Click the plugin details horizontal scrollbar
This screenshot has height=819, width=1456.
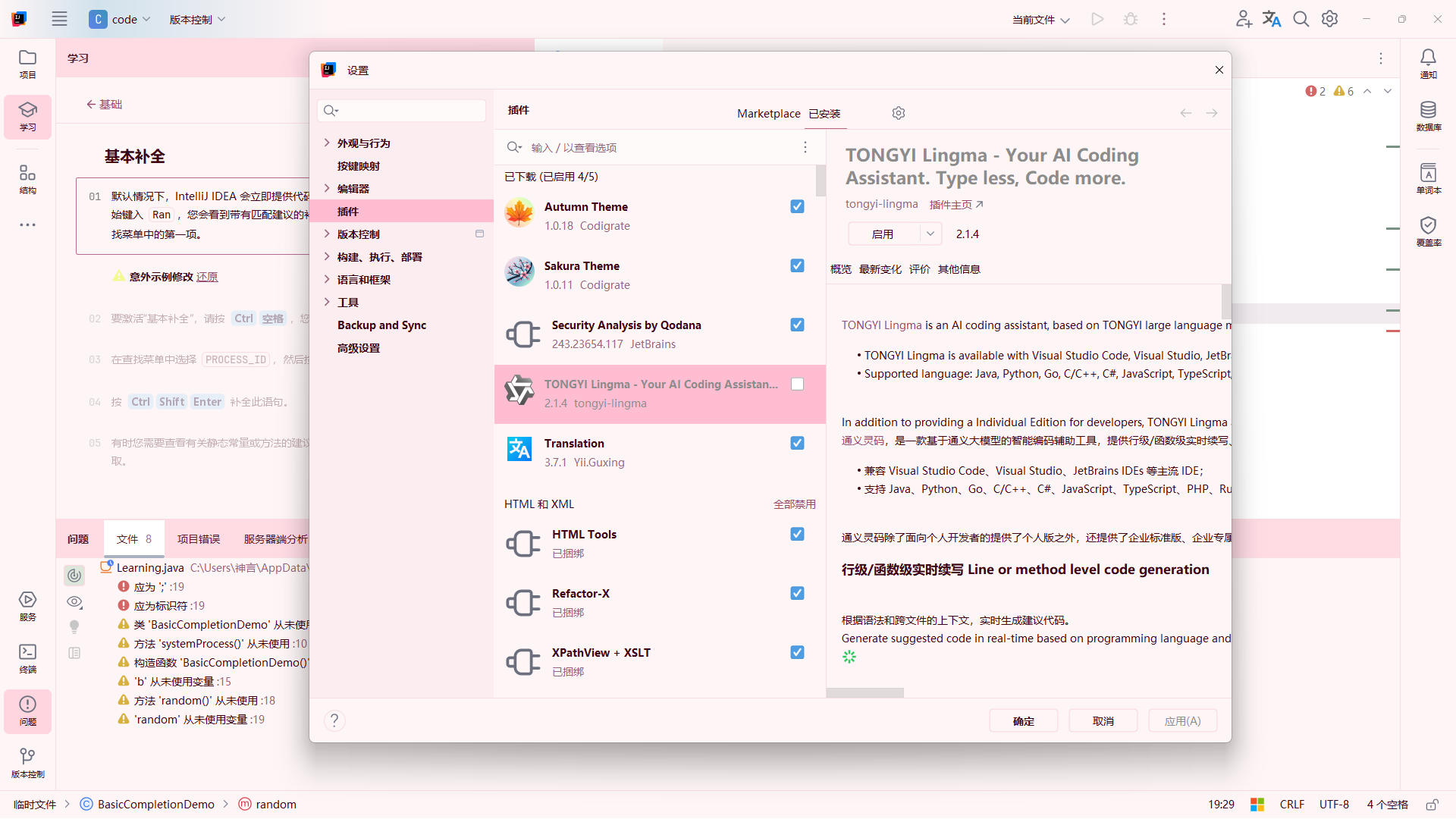point(865,692)
